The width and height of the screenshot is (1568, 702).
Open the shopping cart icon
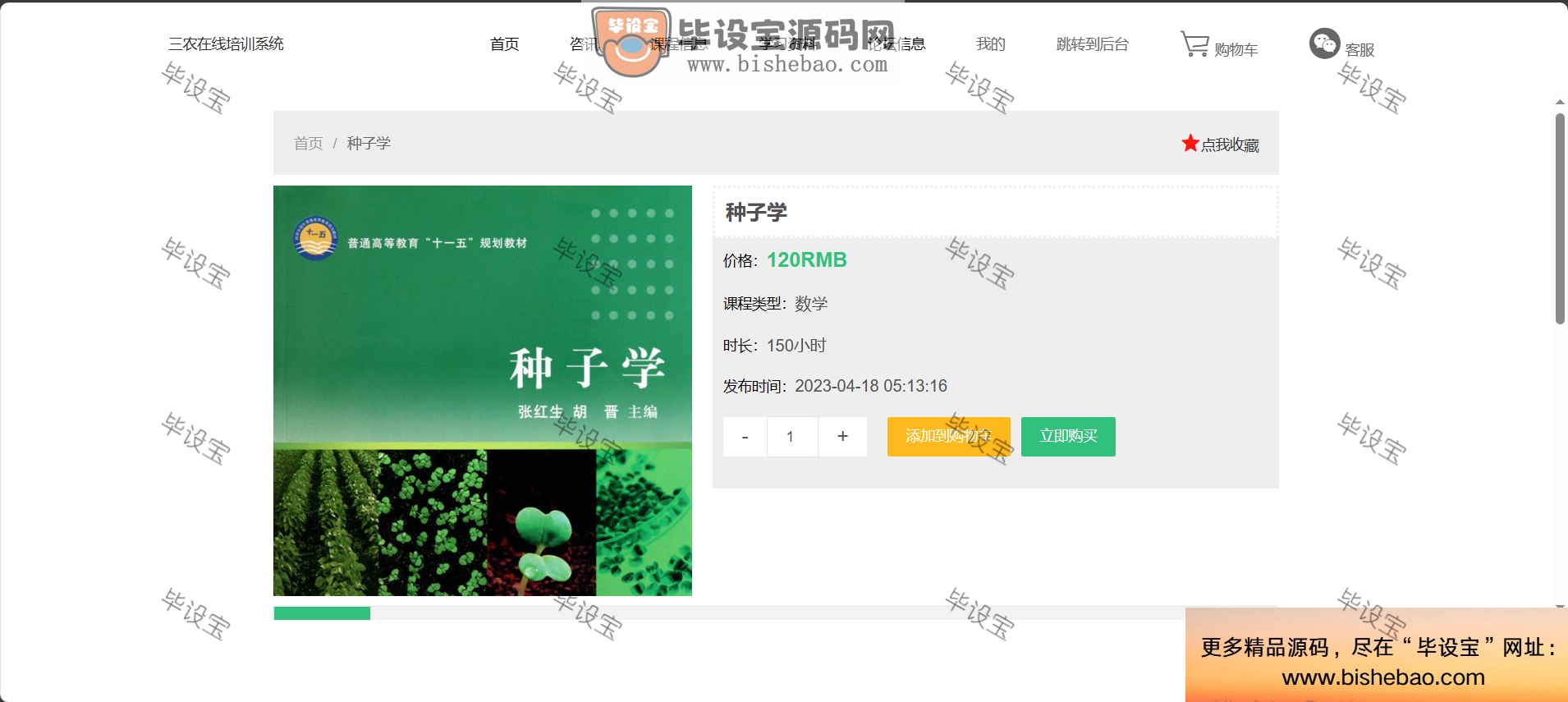(x=1194, y=44)
